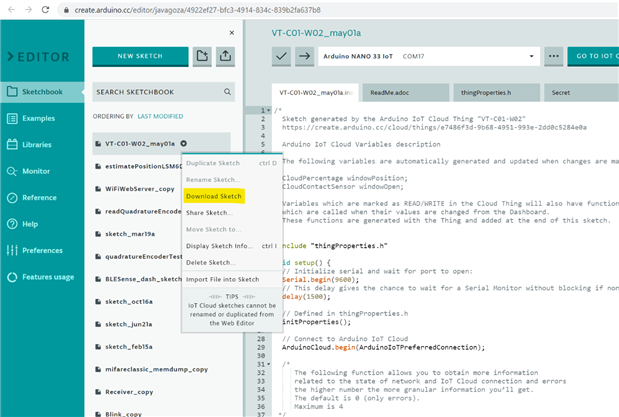Open the three-dots more options button
Image resolution: width=619 pixels, height=417 pixels.
pyautogui.click(x=553, y=56)
